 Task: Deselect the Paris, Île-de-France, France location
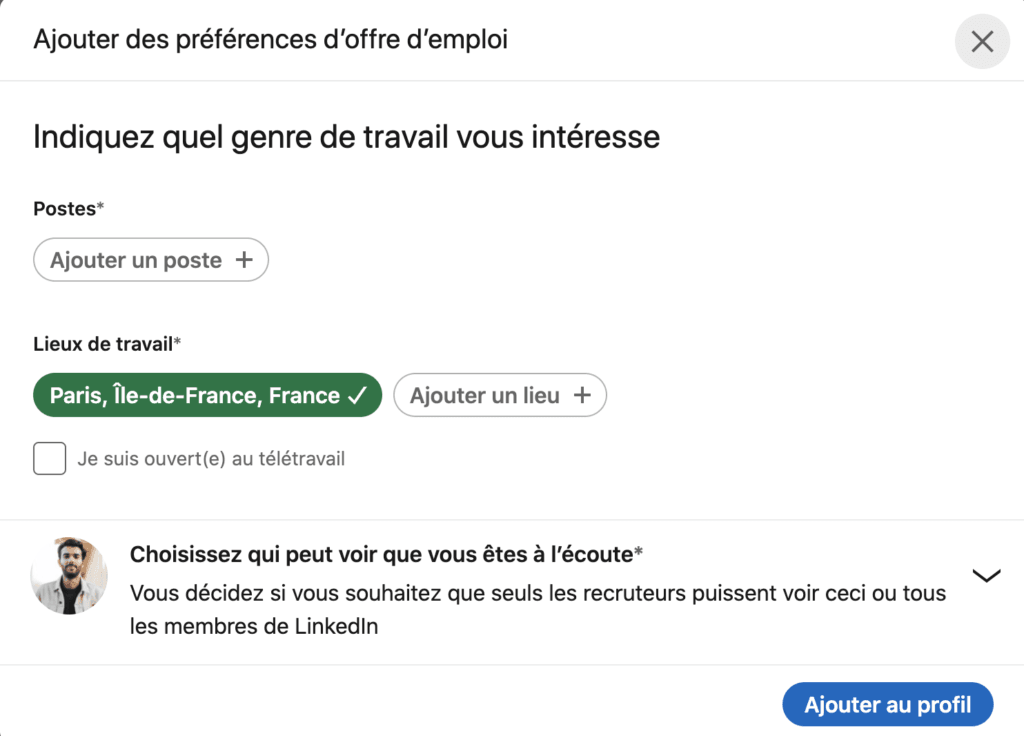tap(208, 395)
